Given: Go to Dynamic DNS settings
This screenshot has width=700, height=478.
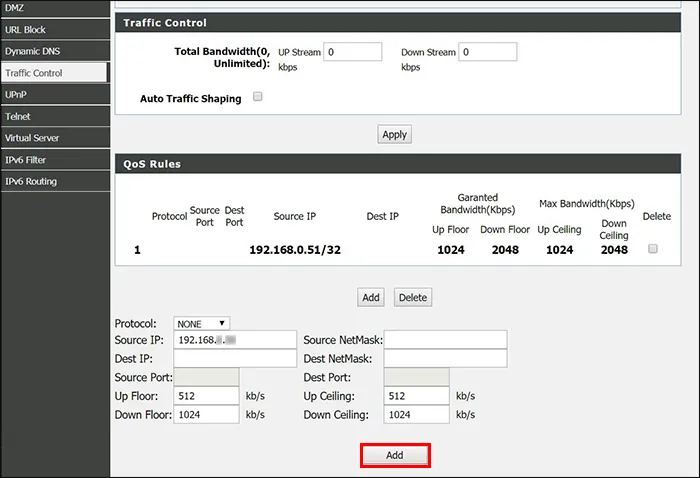Looking at the screenshot, I should click(55, 51).
